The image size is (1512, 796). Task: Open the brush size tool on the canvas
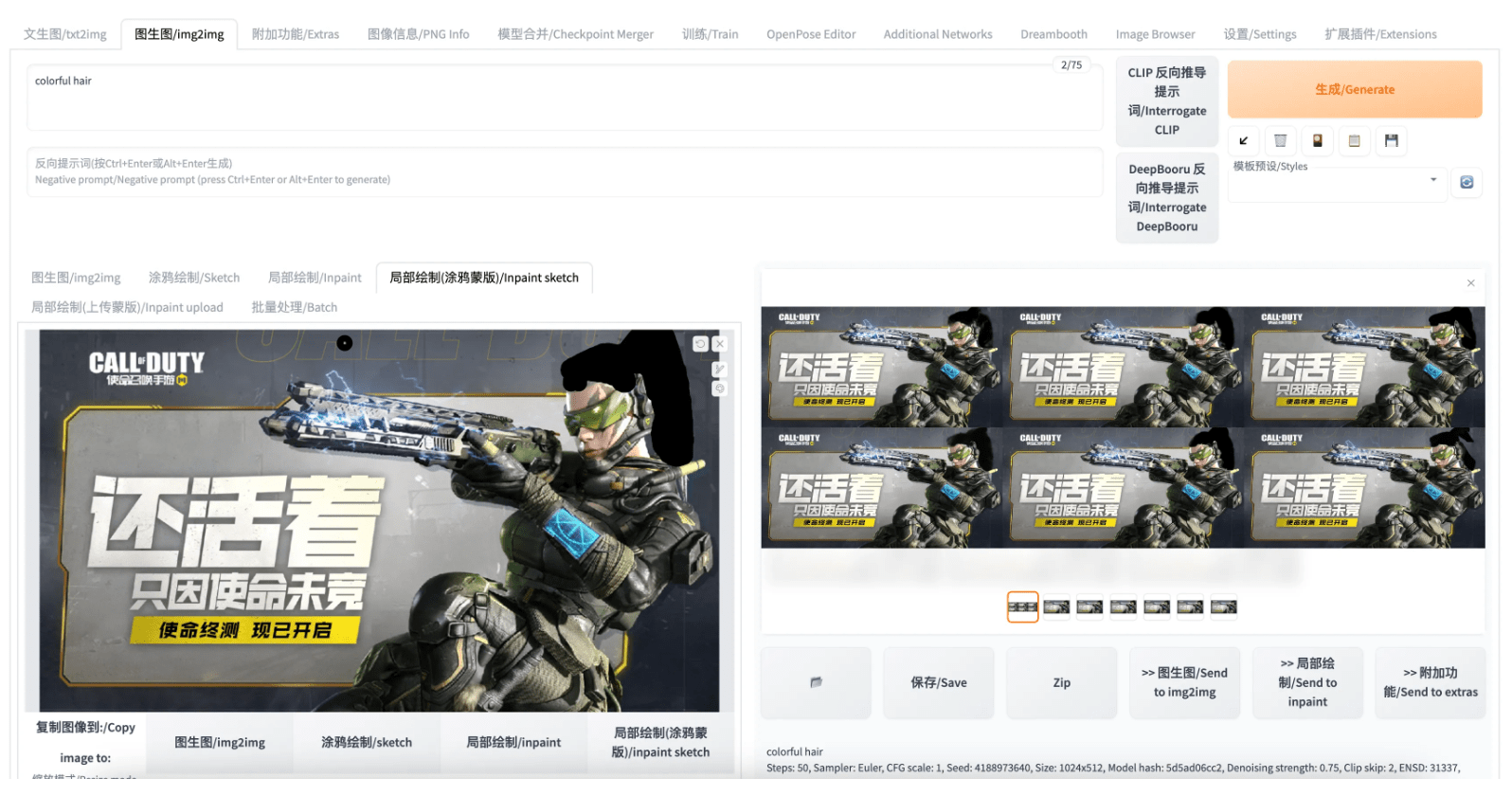tap(720, 369)
